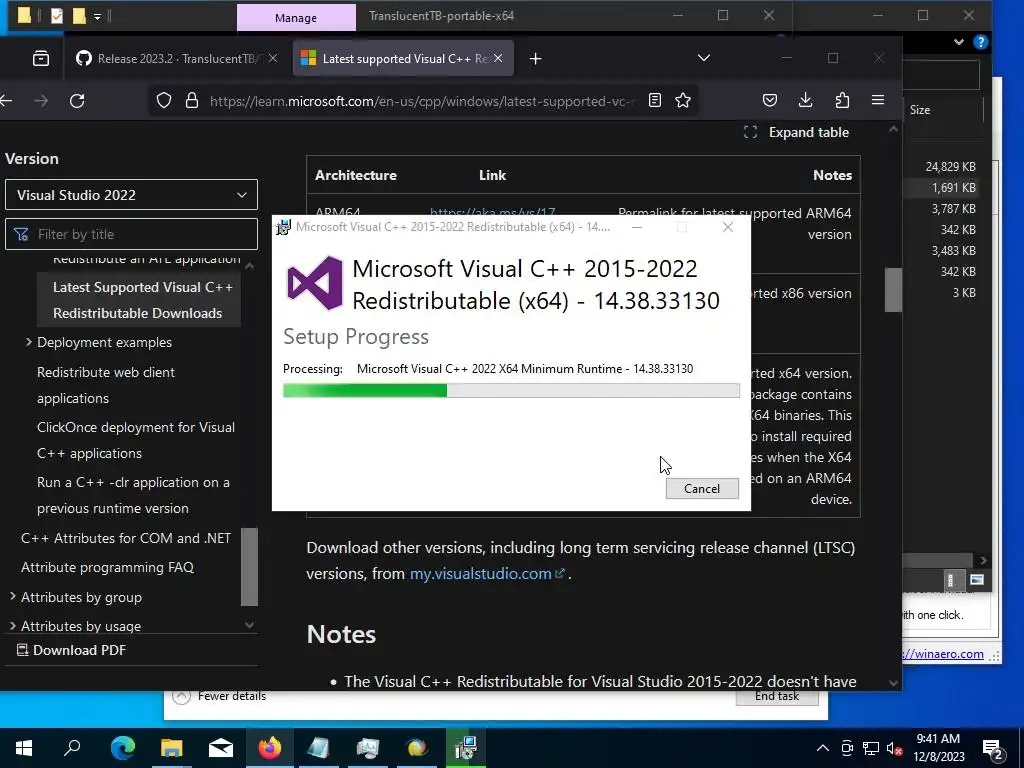Cancel the Visual C++ setup

click(x=702, y=488)
